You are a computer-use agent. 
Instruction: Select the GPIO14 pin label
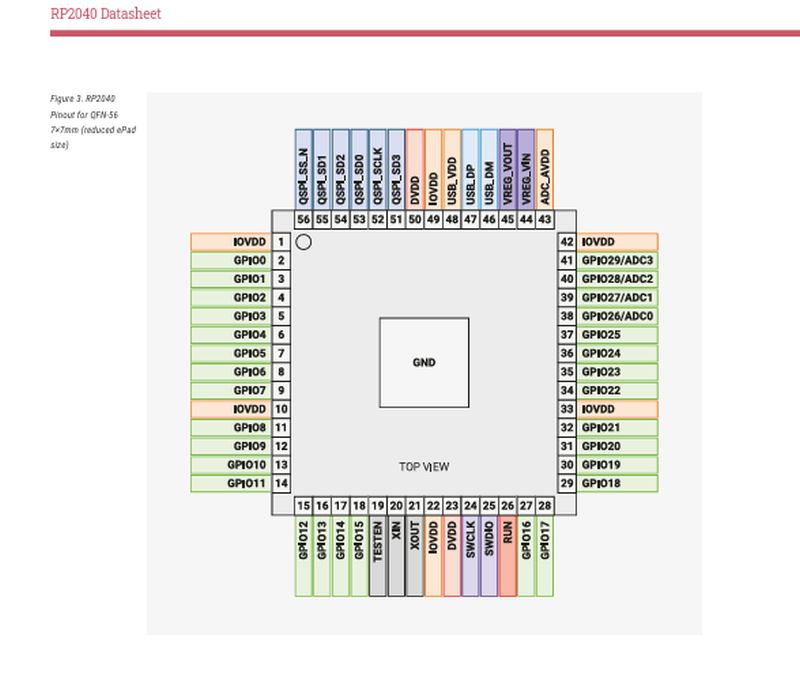click(x=341, y=556)
